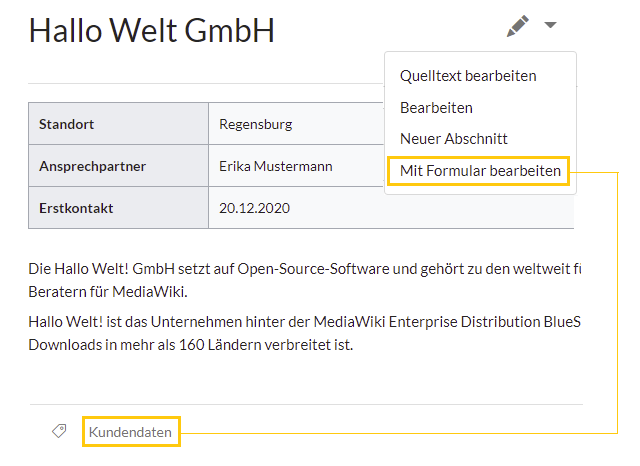Click the 20.12.2020 date cell

(391, 208)
